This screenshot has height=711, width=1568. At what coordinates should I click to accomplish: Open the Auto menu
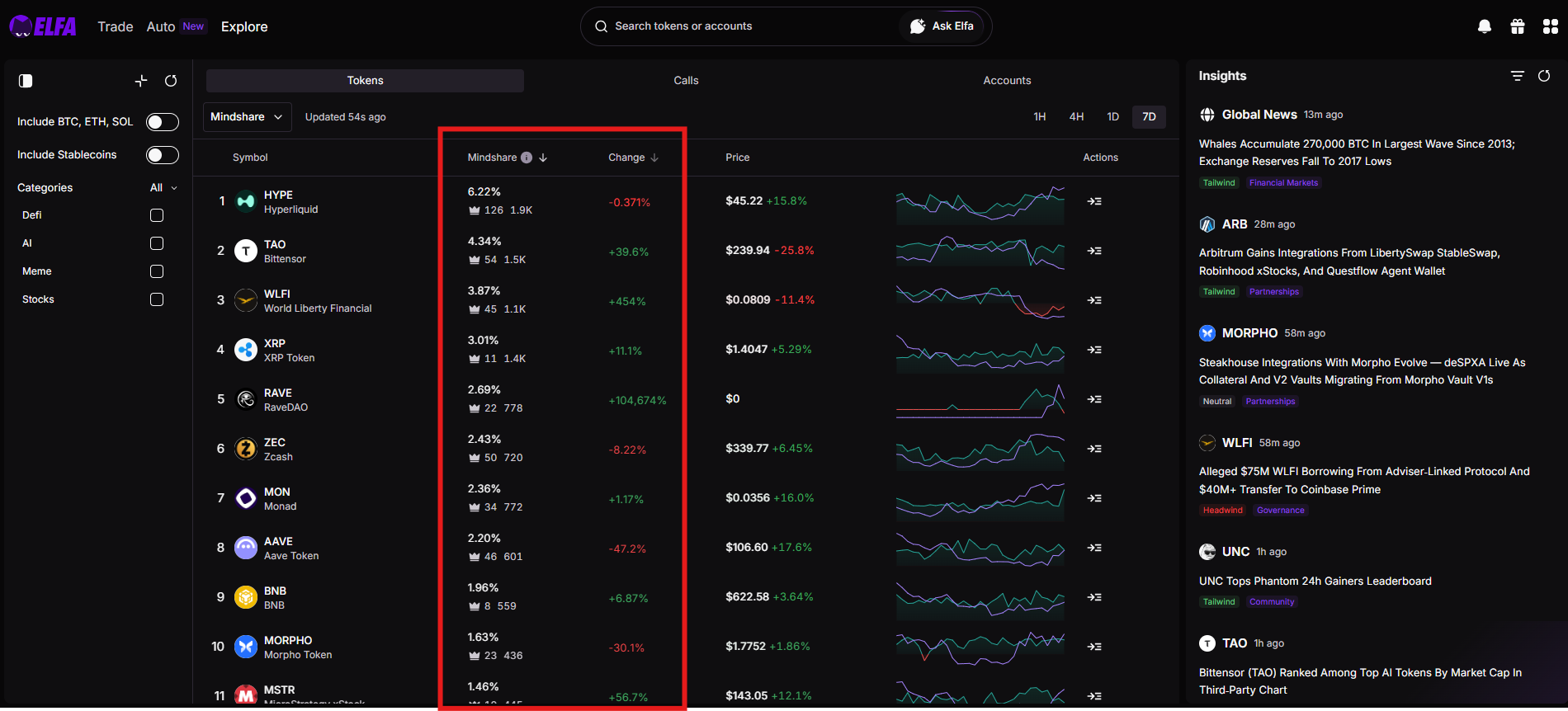(x=161, y=26)
